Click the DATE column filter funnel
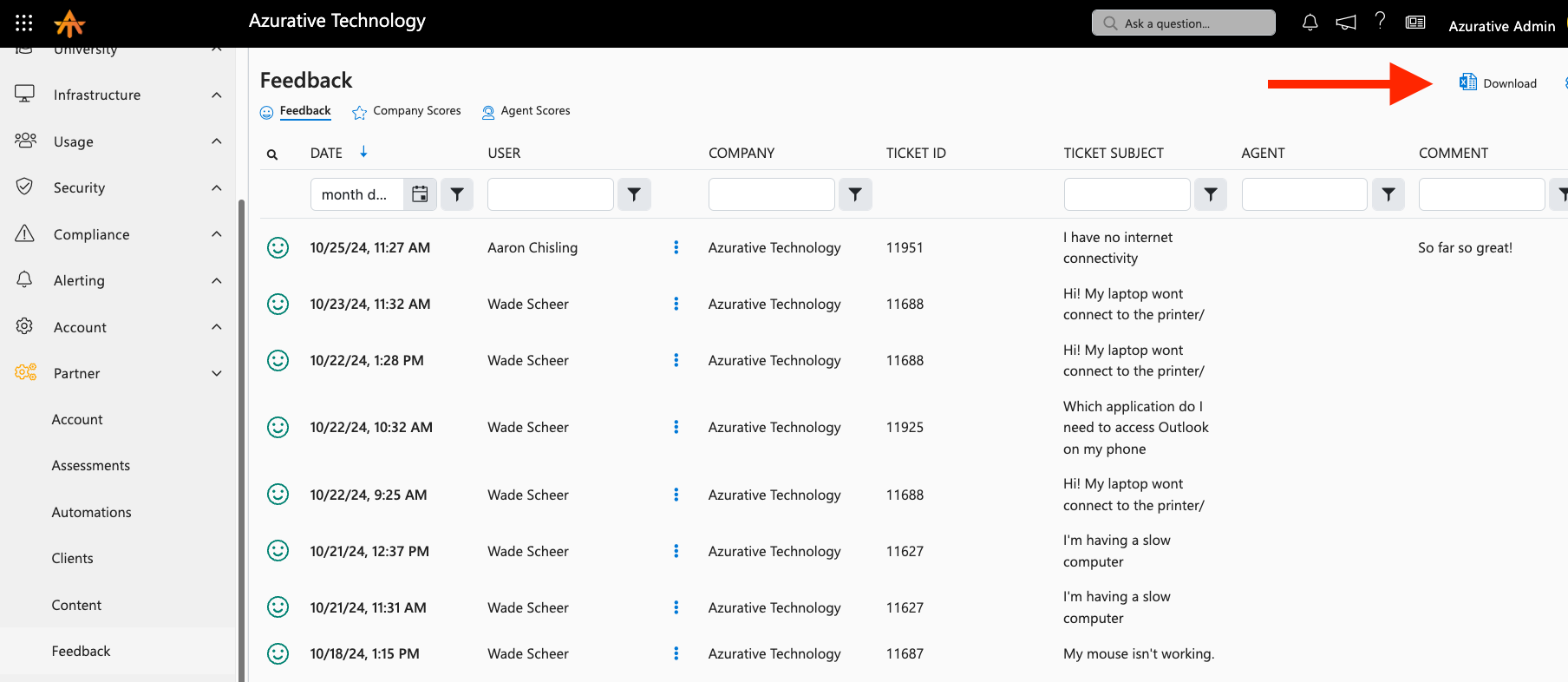The height and width of the screenshot is (682, 1568). [x=457, y=194]
